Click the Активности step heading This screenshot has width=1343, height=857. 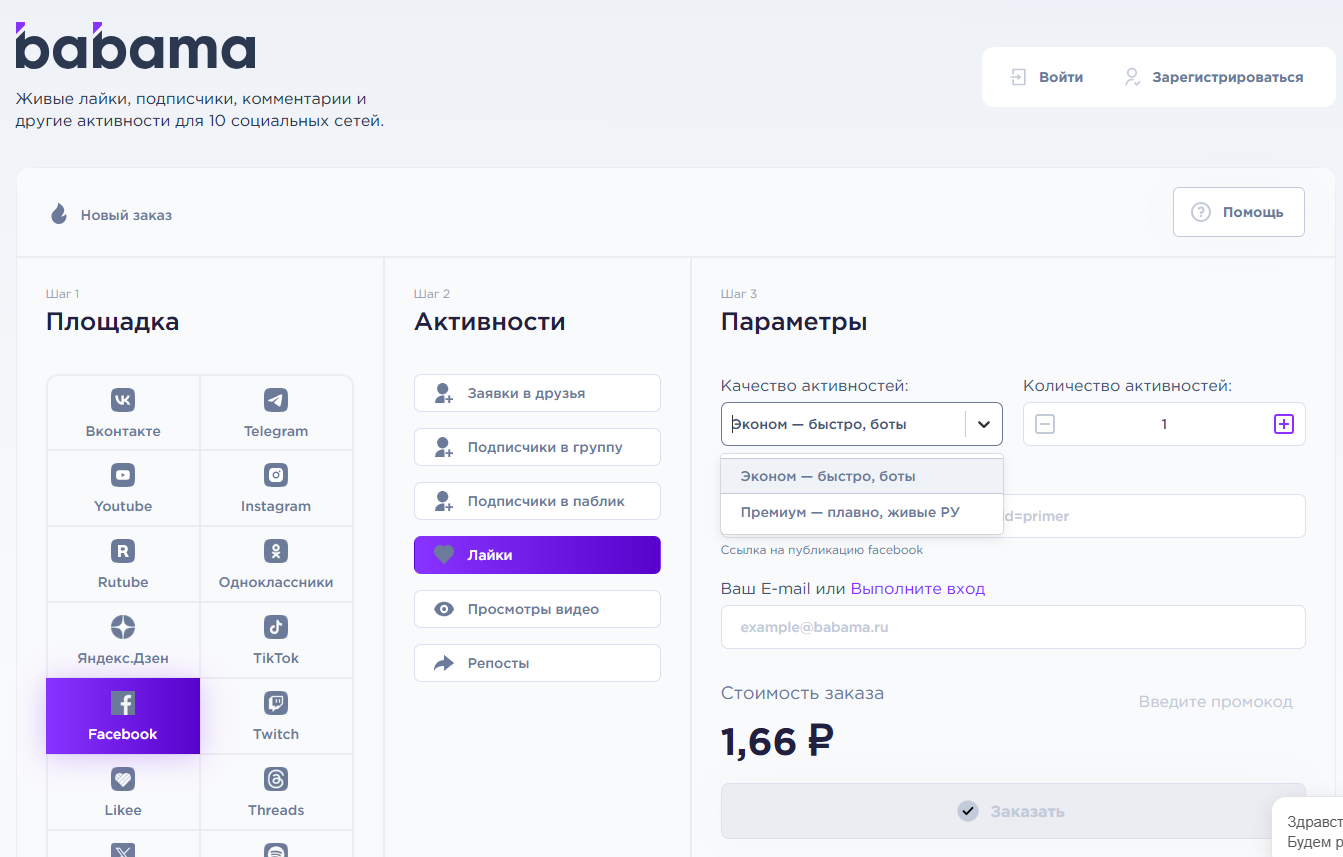coord(490,322)
